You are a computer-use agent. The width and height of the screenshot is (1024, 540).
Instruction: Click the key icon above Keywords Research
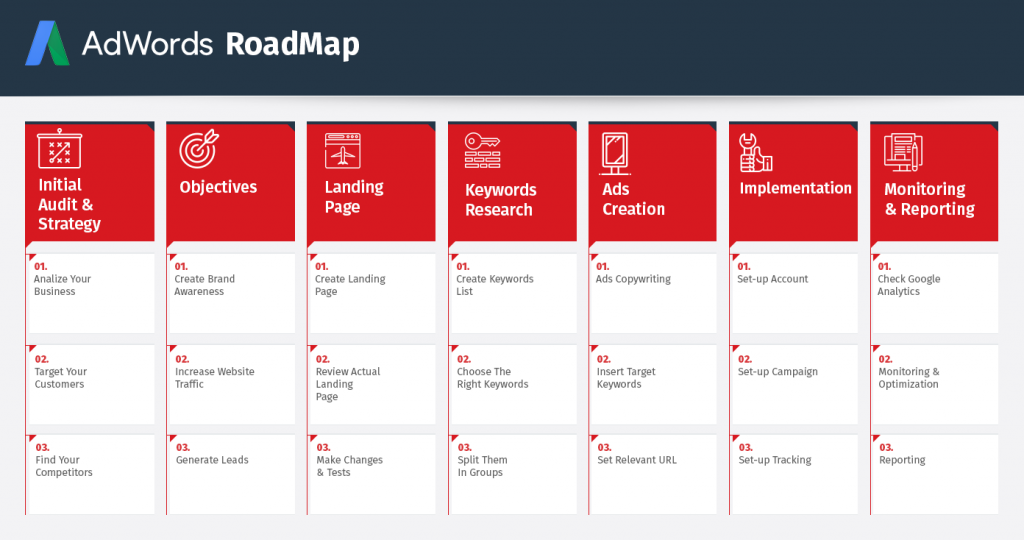coord(483,150)
